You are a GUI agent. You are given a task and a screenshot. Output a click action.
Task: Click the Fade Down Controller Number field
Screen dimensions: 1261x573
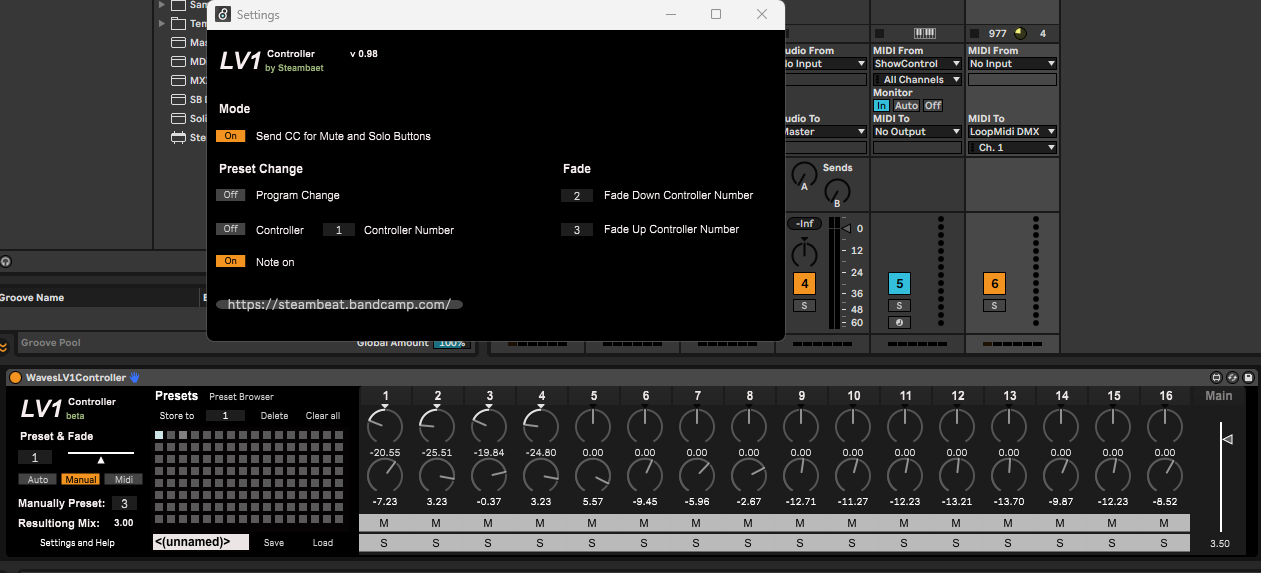click(577, 196)
